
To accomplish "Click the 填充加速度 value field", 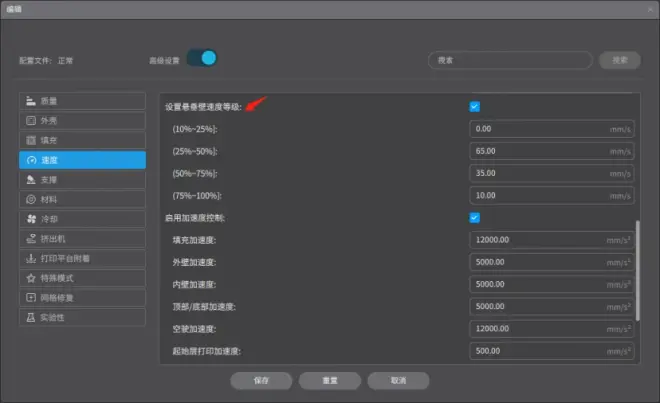I will [x=551, y=240].
